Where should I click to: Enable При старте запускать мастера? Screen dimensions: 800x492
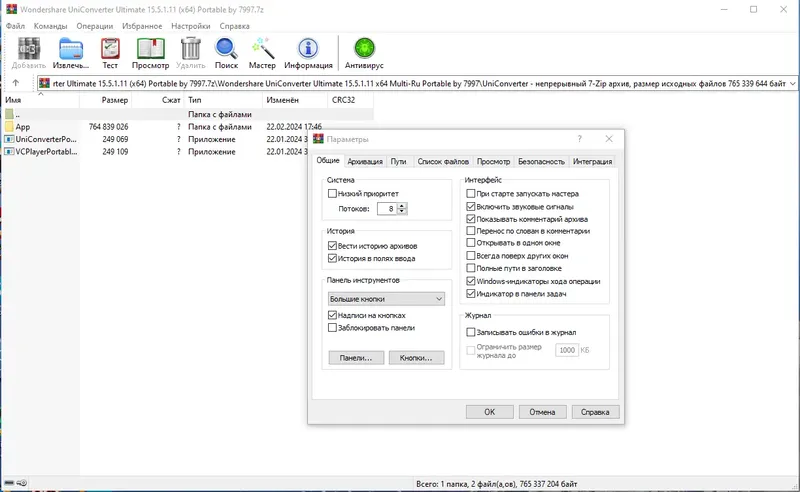pyautogui.click(x=471, y=193)
